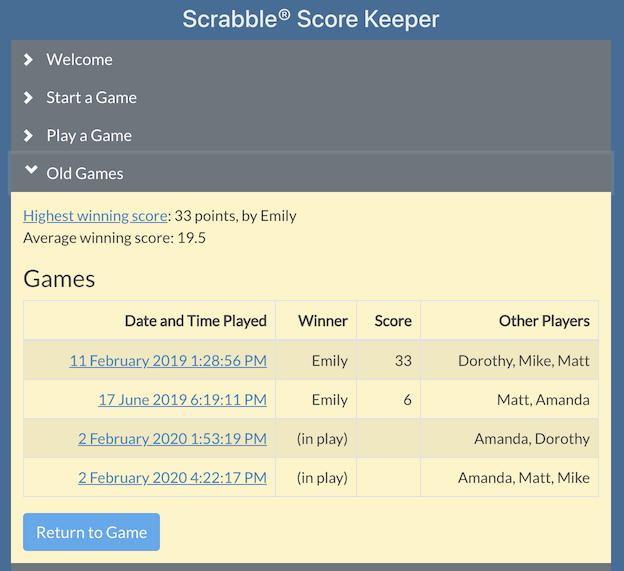Screen dimensions: 624x571
Task: Select the Date and Time Played column header
Action: point(149,320)
